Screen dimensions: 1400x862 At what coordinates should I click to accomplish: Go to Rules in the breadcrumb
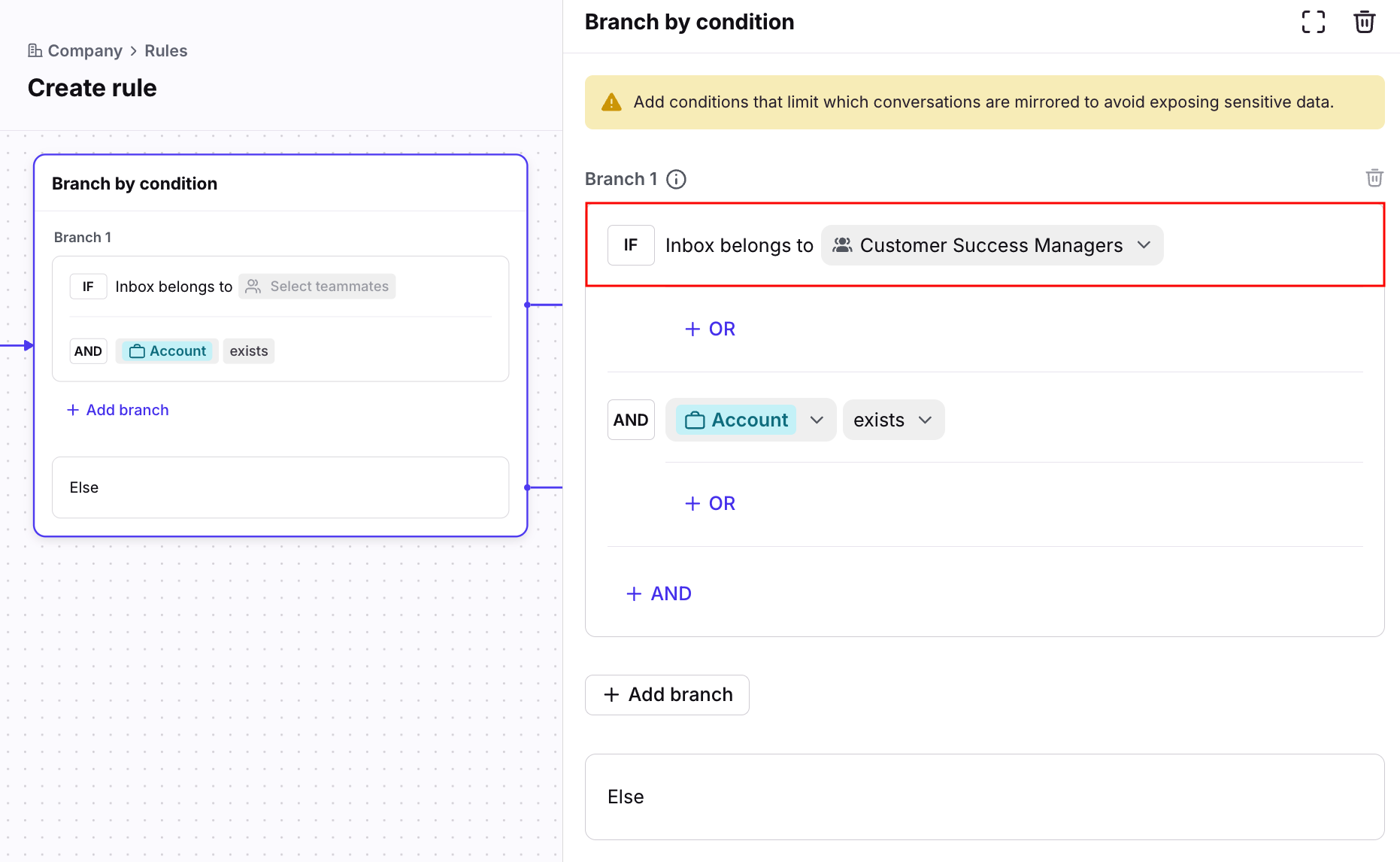(x=165, y=50)
